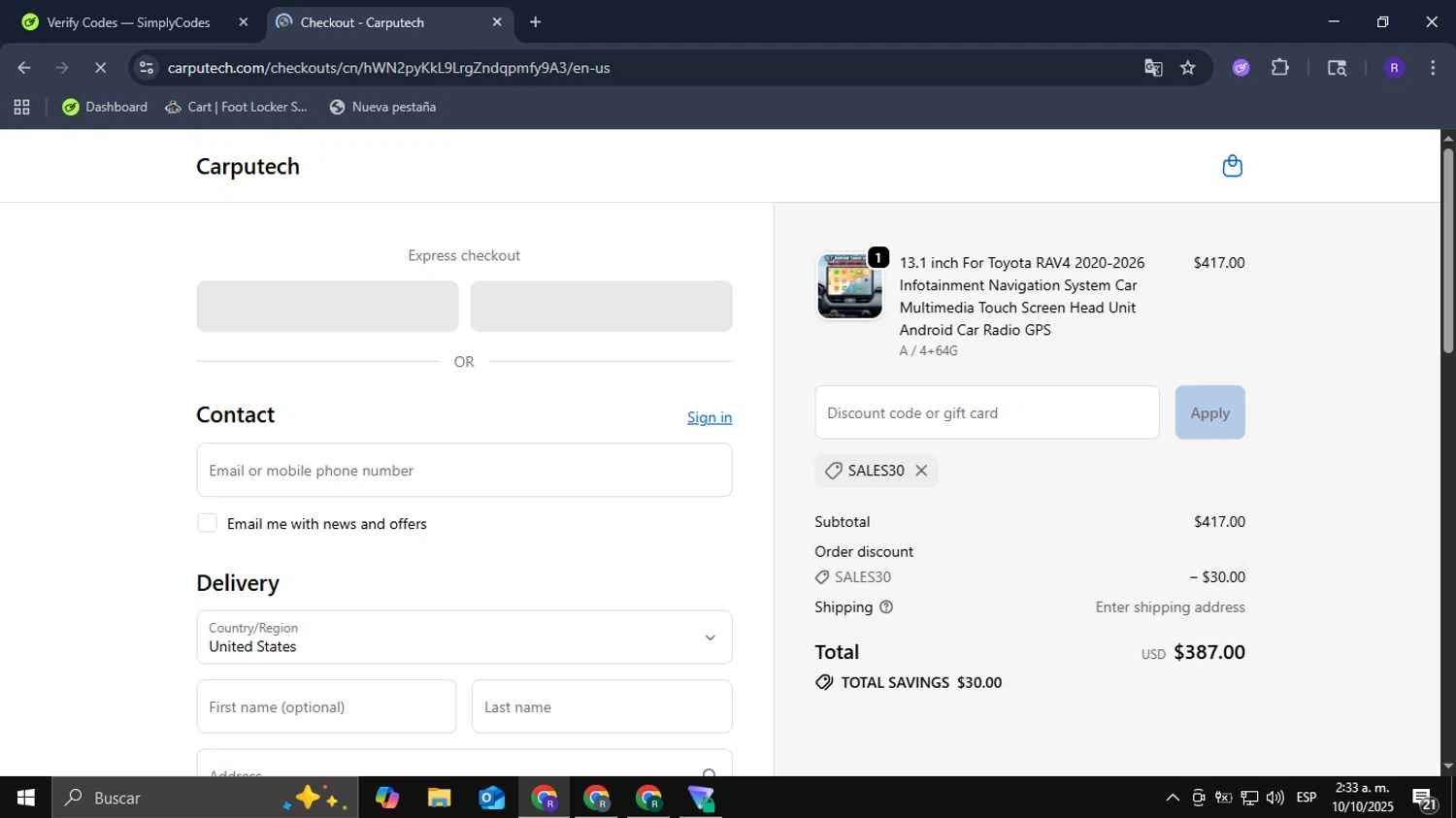Click the second express checkout button
Viewport: 1456px width, 818px height.
(601, 307)
